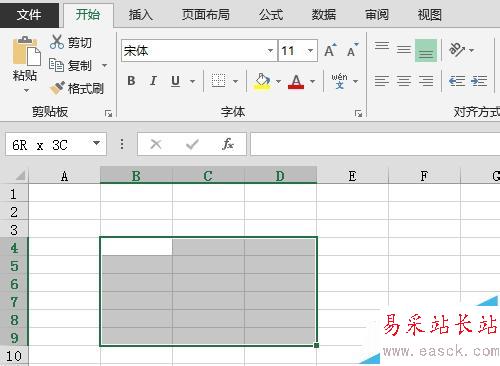
Task: Click the formula bar options dots
Action: pyautogui.click(x=122, y=144)
